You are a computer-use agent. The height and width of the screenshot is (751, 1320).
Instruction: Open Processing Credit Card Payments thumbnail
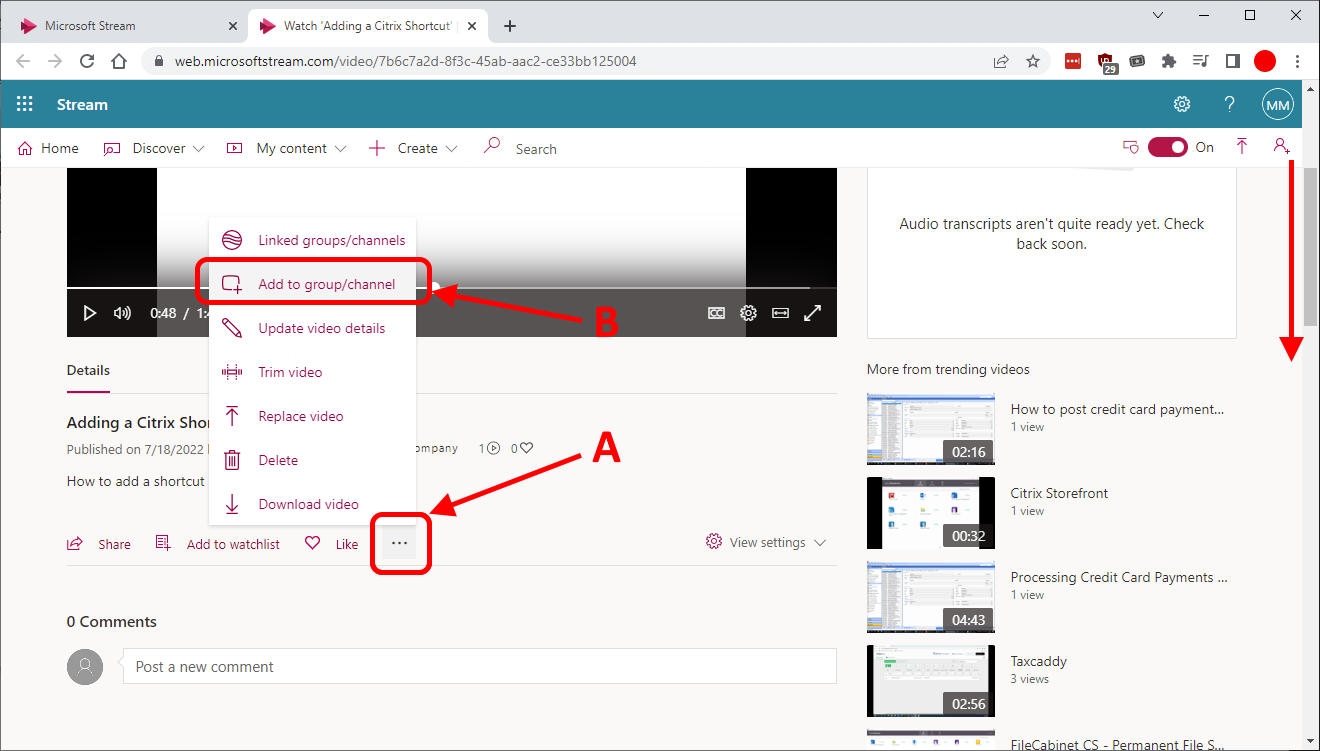(x=931, y=597)
